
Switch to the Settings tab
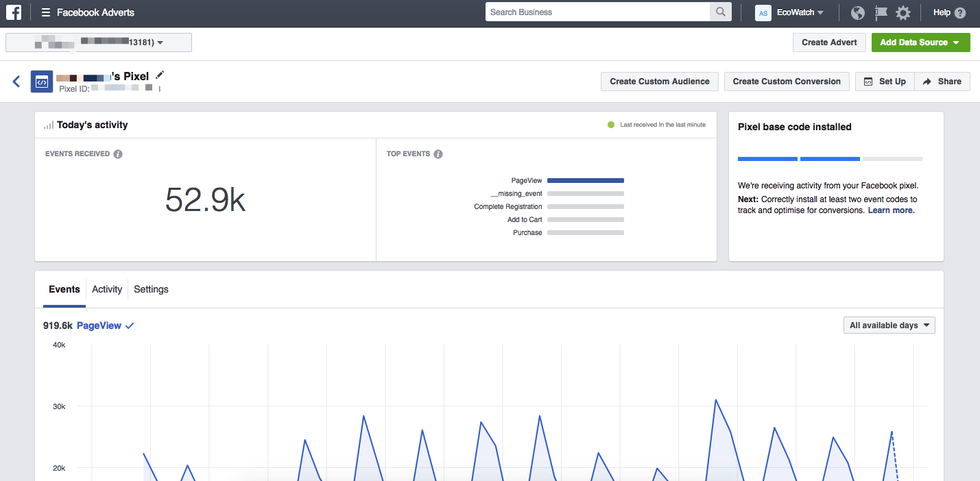click(151, 289)
